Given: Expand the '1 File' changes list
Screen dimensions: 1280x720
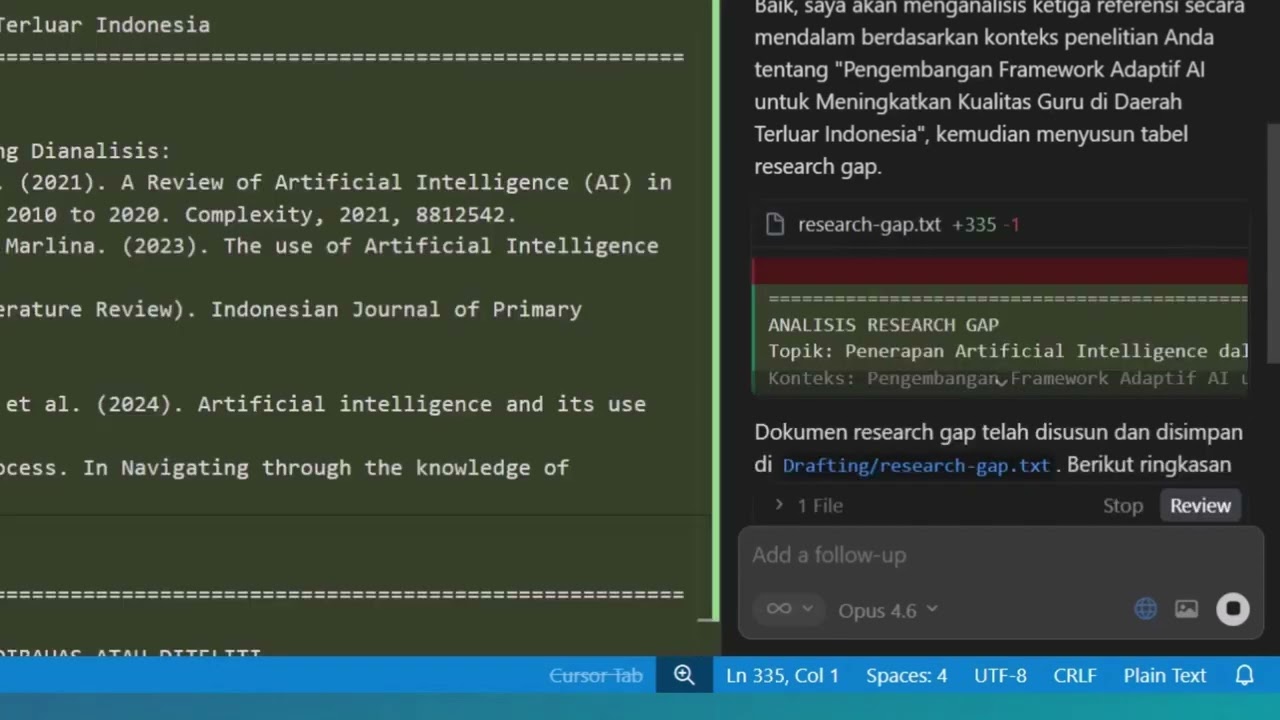Looking at the screenshot, I should (x=809, y=506).
